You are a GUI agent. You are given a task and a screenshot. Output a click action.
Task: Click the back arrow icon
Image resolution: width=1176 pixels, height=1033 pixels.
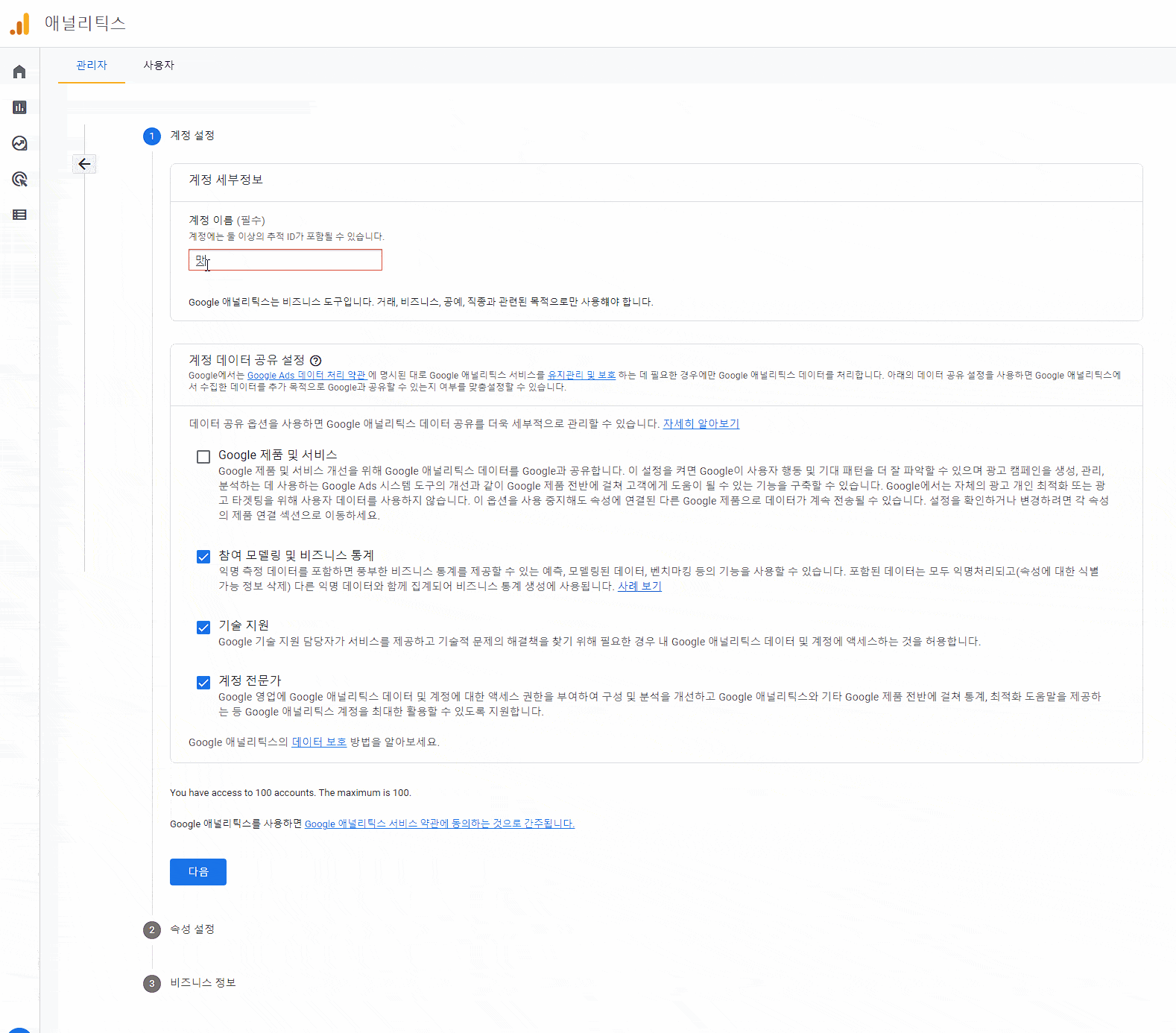(84, 164)
